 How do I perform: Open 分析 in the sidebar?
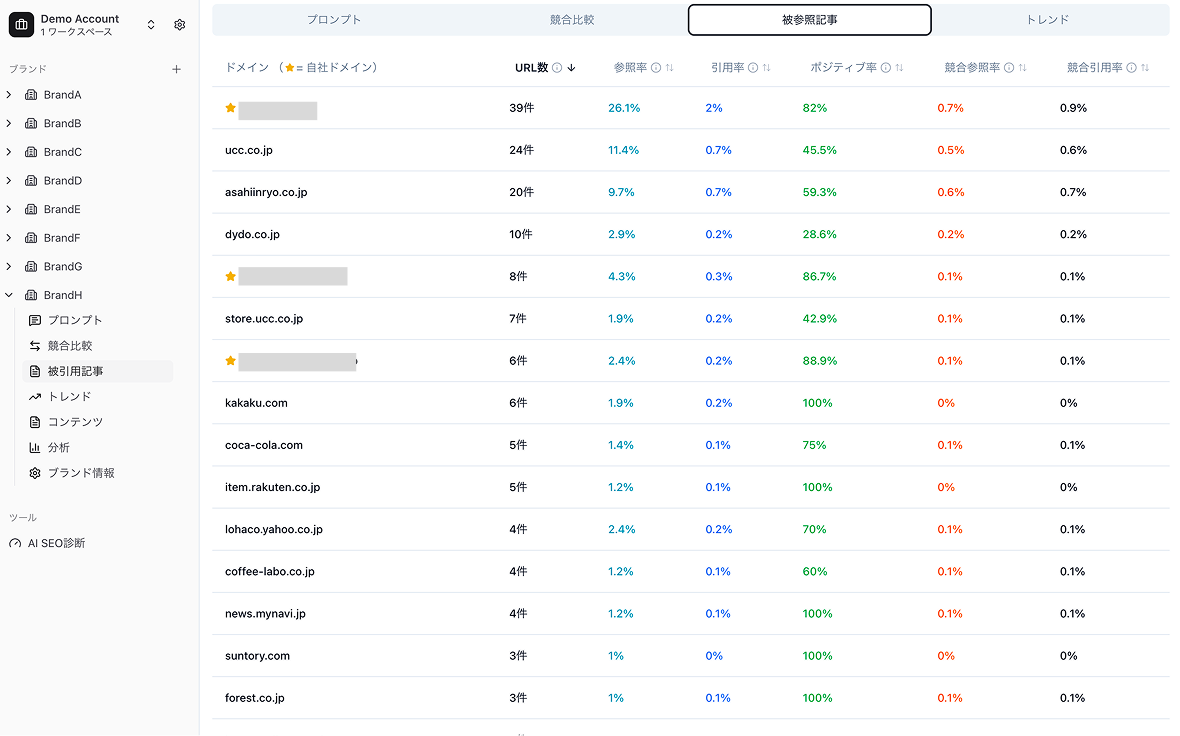[99, 448]
